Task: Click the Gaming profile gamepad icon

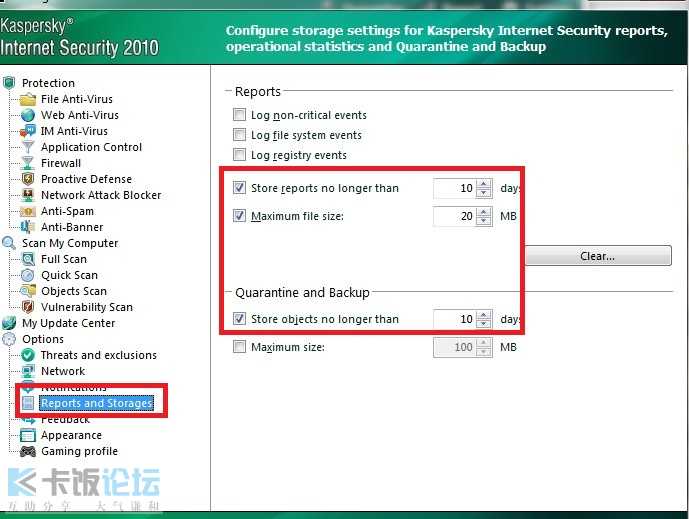Action: coord(28,451)
